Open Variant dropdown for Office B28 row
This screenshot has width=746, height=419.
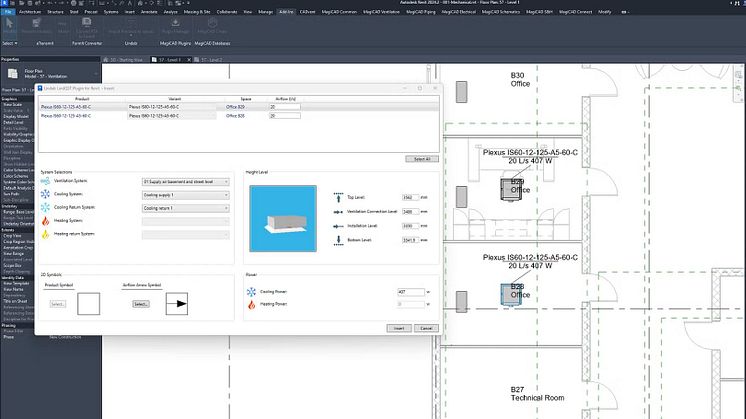[x=171, y=116]
